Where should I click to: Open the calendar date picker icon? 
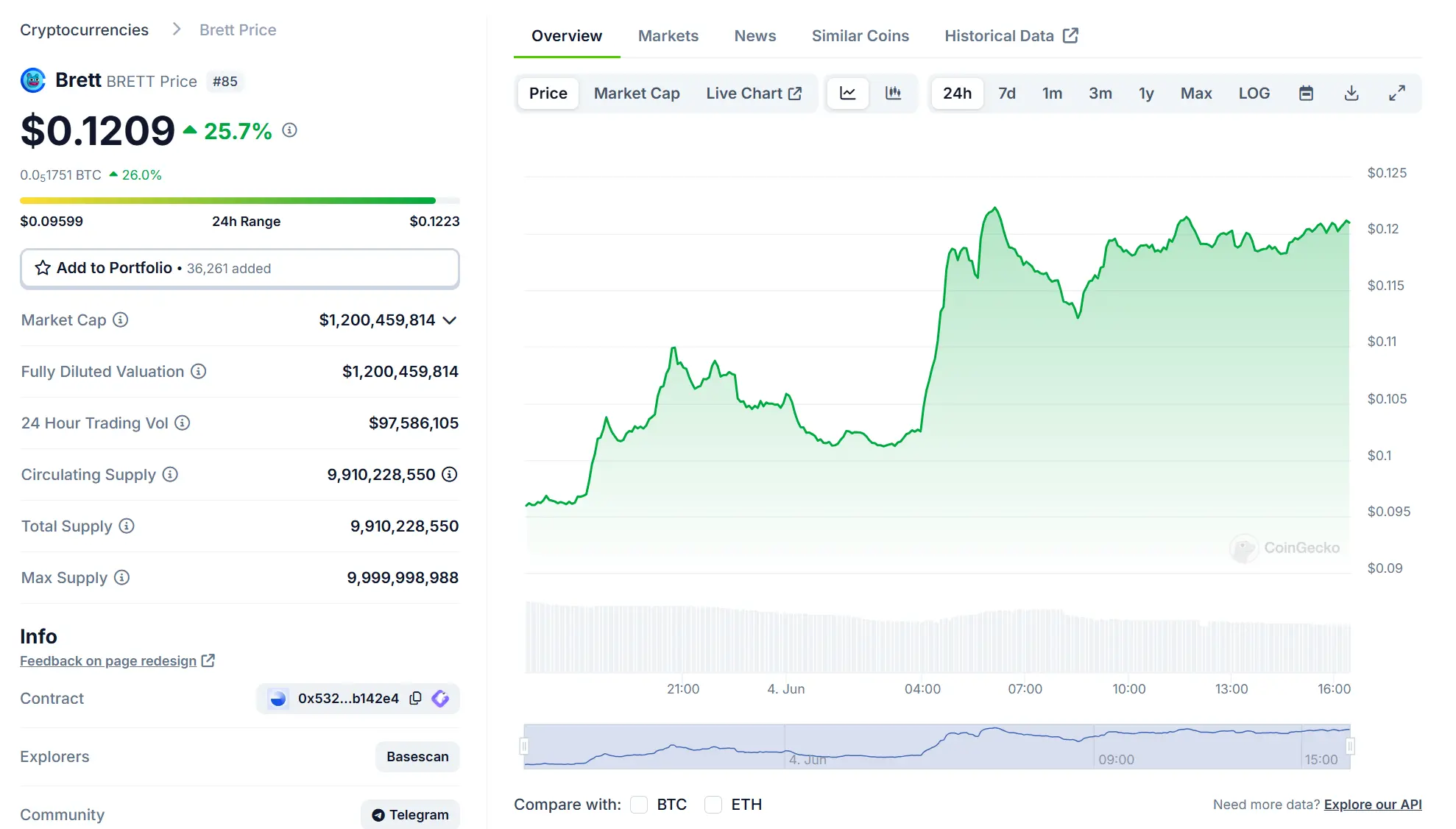tap(1306, 93)
